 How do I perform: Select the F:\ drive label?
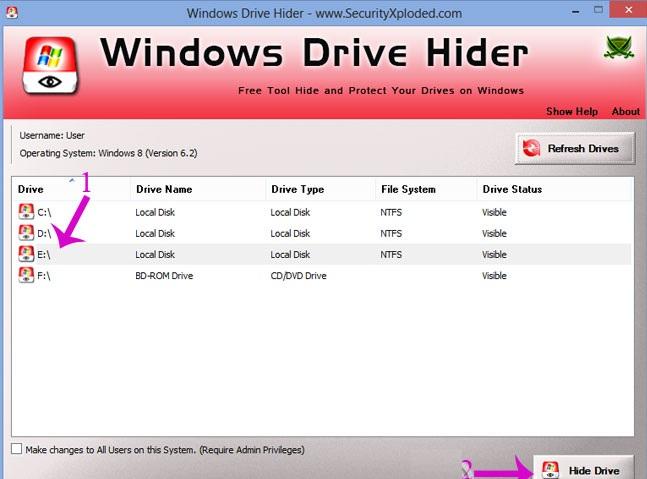pyautogui.click(x=44, y=276)
